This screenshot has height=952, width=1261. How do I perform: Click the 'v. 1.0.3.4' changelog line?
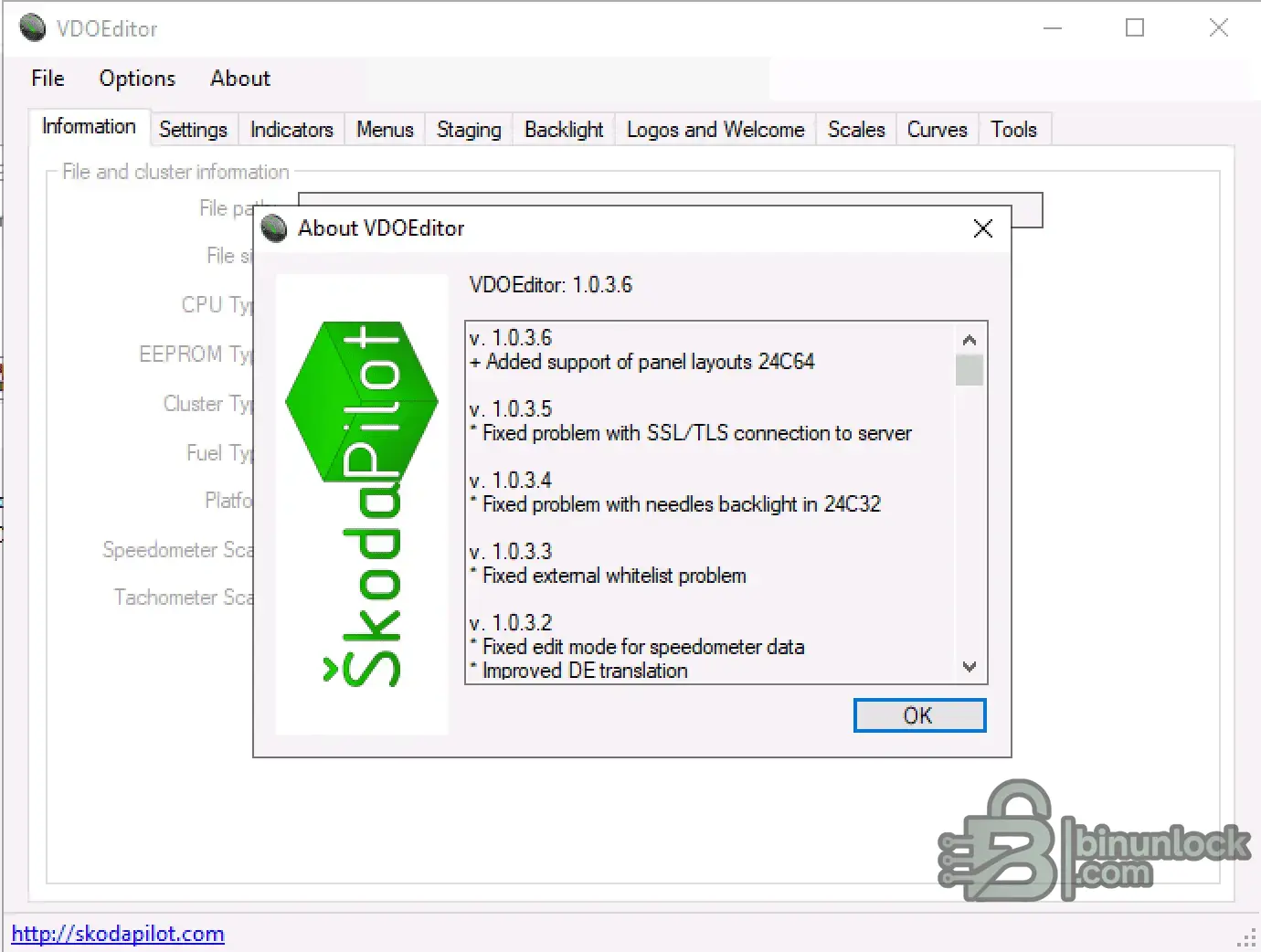(x=511, y=481)
